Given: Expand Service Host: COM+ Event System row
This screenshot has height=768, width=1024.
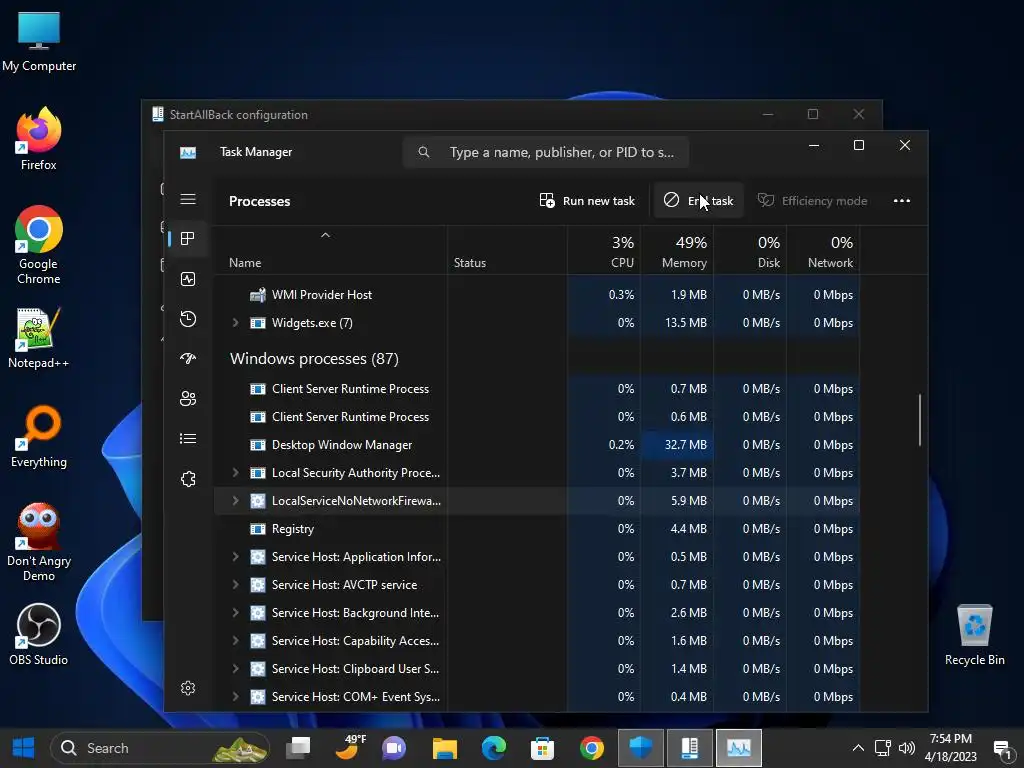Looking at the screenshot, I should tap(235, 697).
